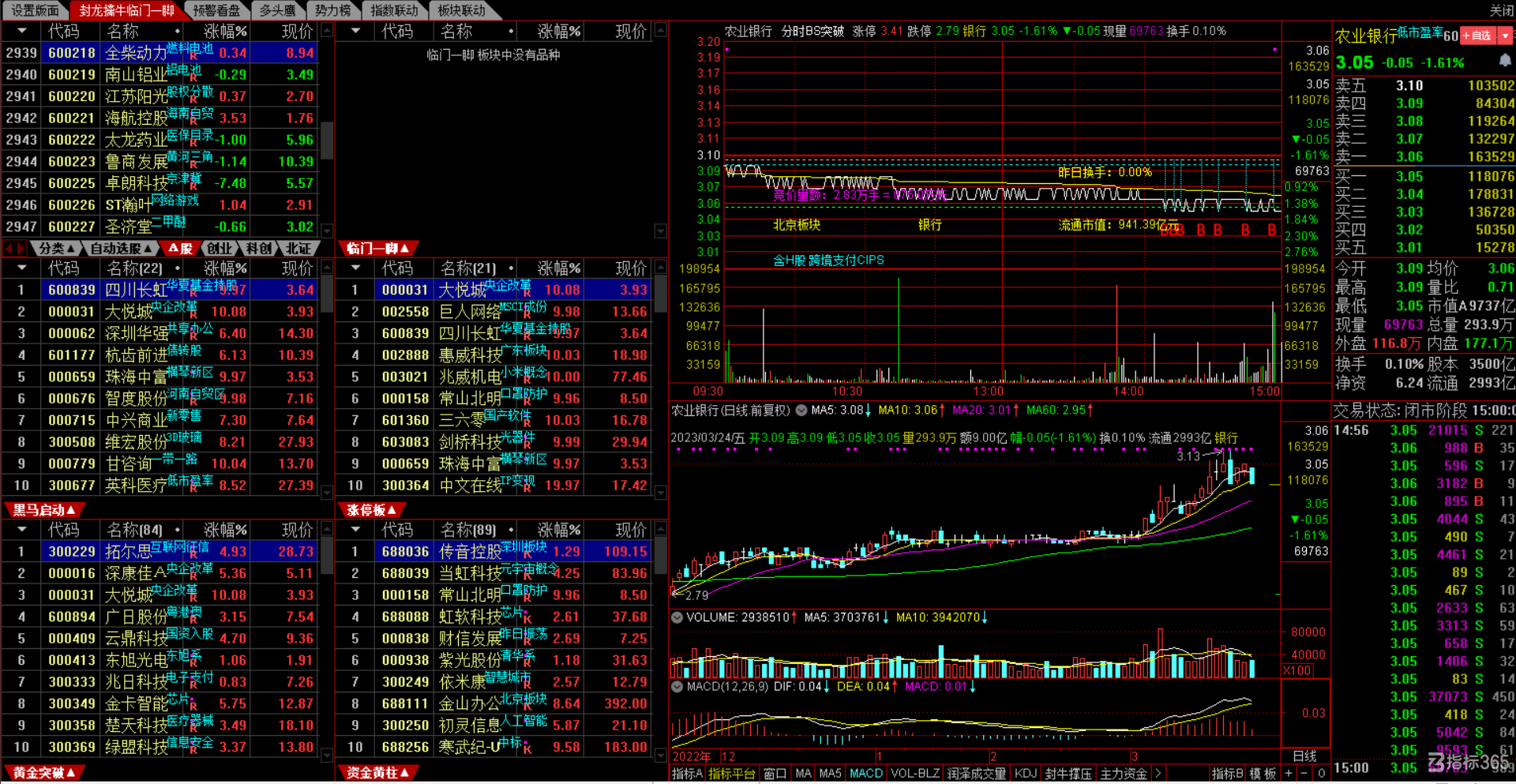This screenshot has height=784, width=1516.
Task: Select the 北证 market tab
Action: tap(298, 249)
